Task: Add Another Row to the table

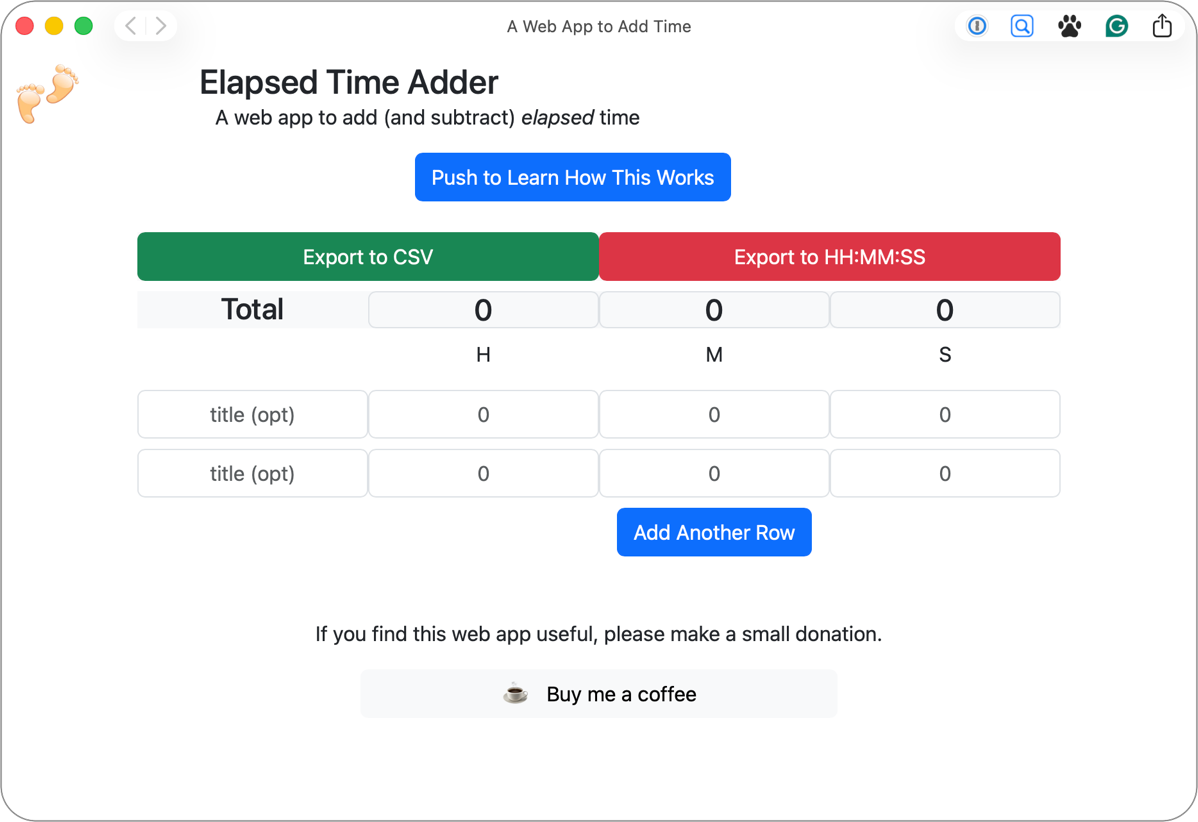Action: pyautogui.click(x=714, y=532)
